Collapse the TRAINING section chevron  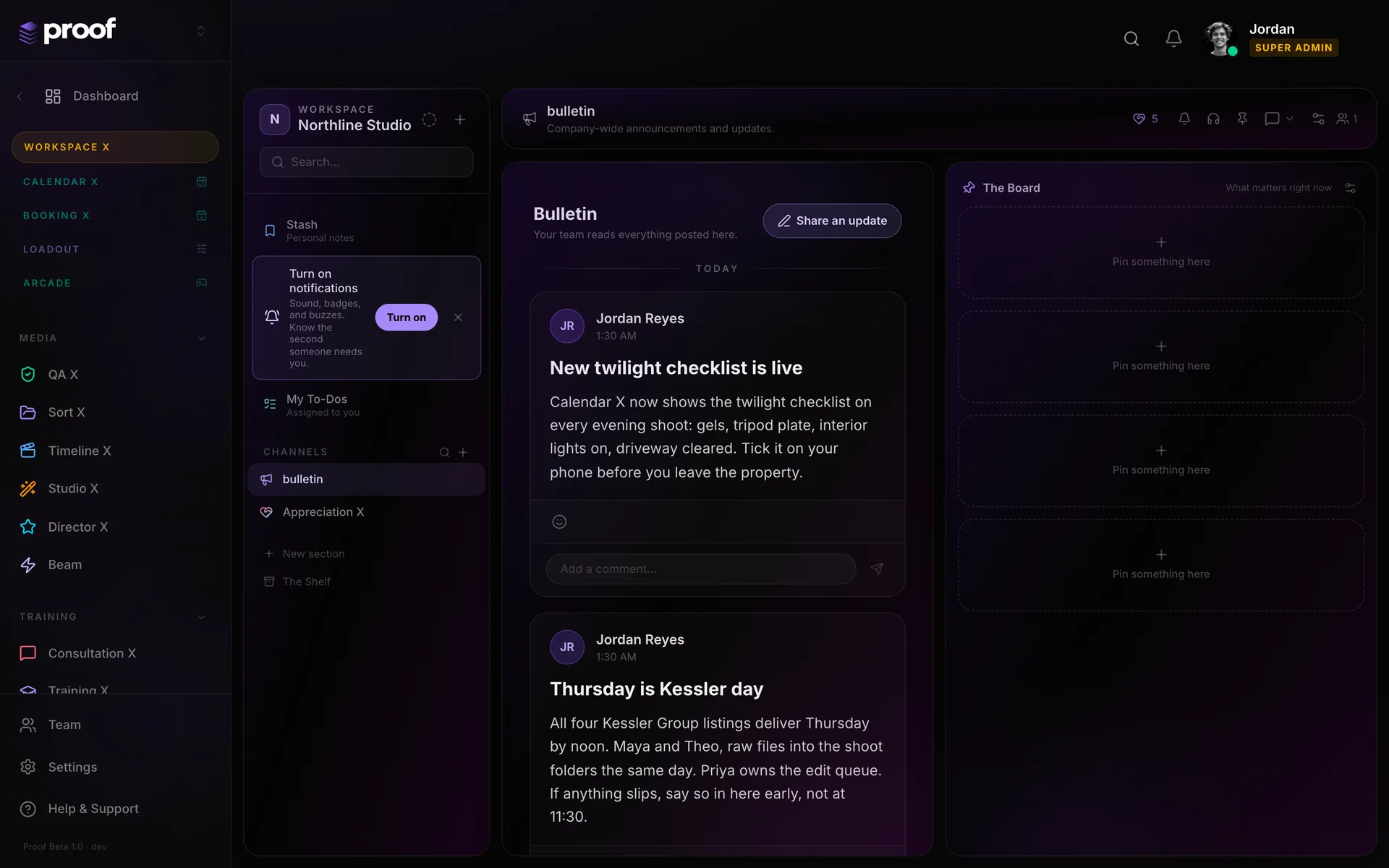(x=201, y=617)
